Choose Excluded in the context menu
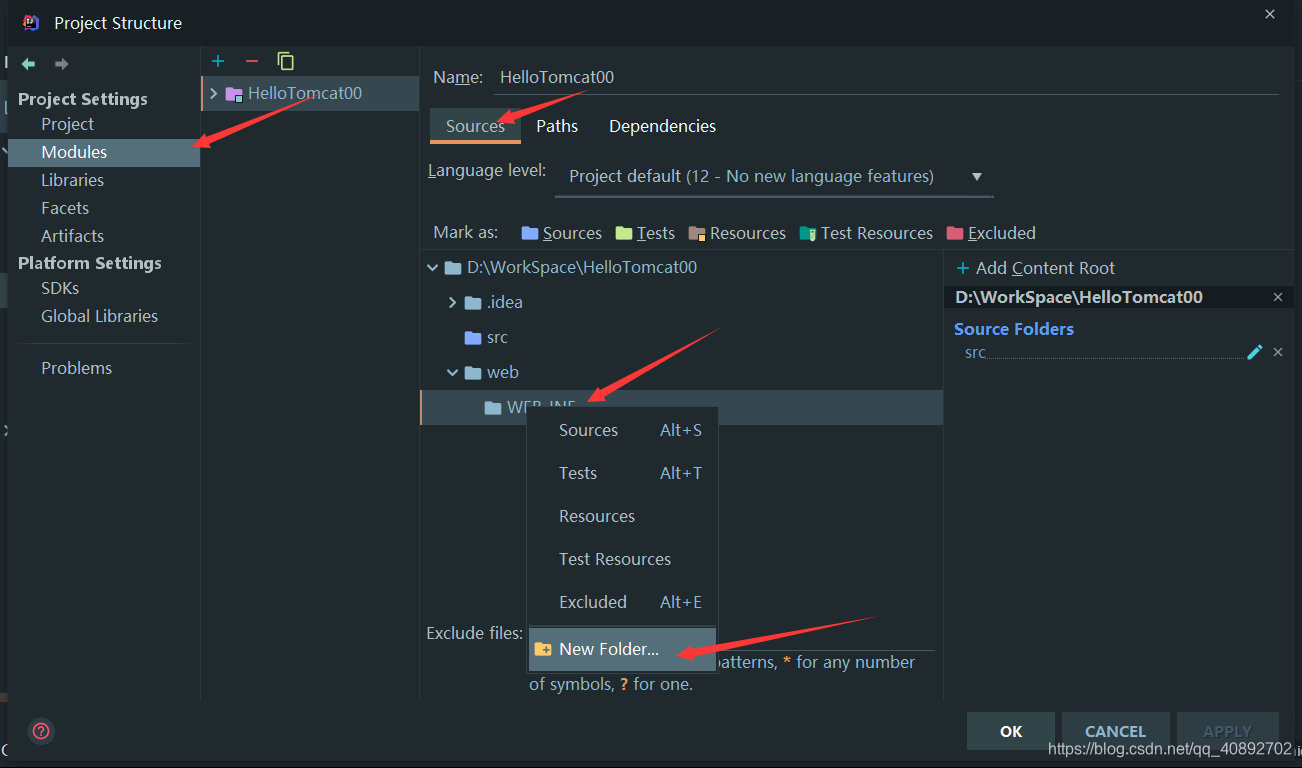 pyautogui.click(x=622, y=602)
